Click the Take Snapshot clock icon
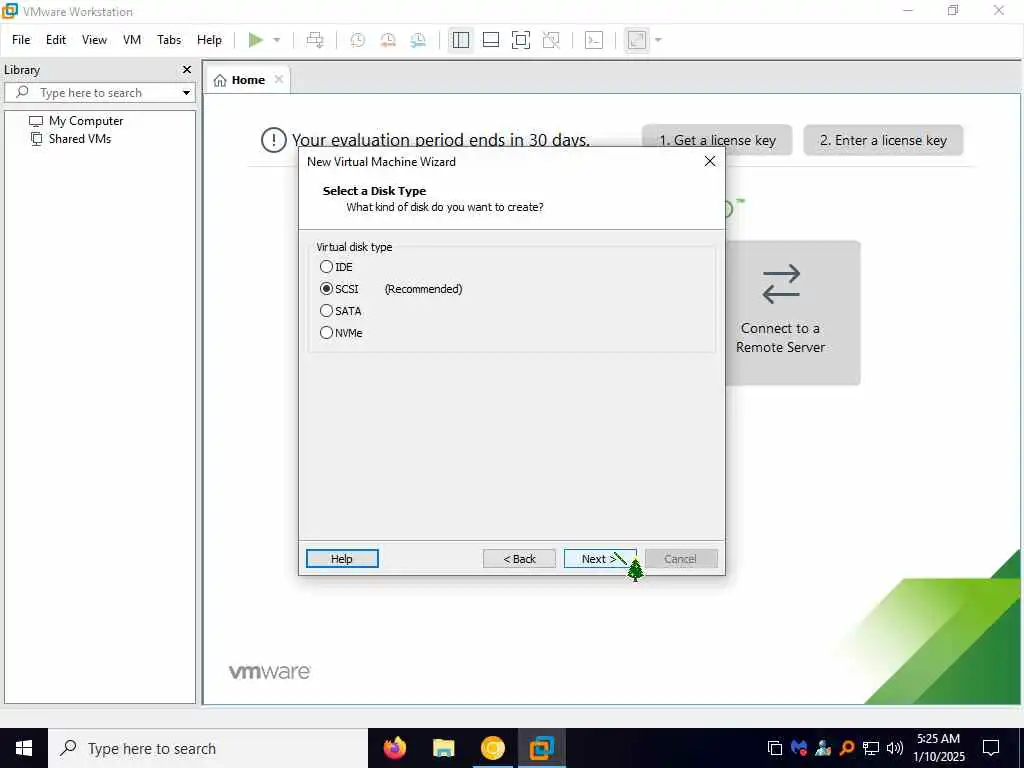The width and height of the screenshot is (1024, 768). coord(357,40)
